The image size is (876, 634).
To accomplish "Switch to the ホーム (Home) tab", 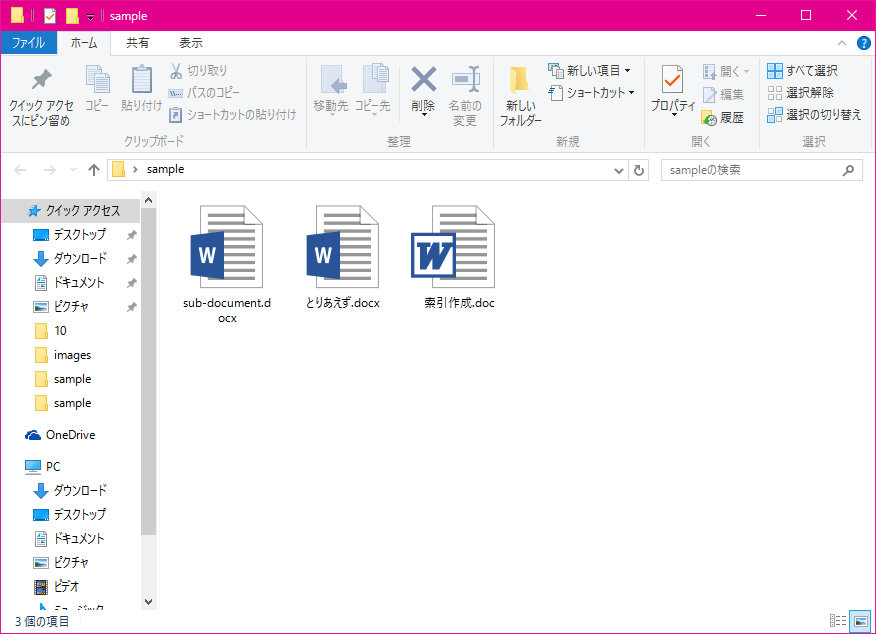I will coord(84,43).
